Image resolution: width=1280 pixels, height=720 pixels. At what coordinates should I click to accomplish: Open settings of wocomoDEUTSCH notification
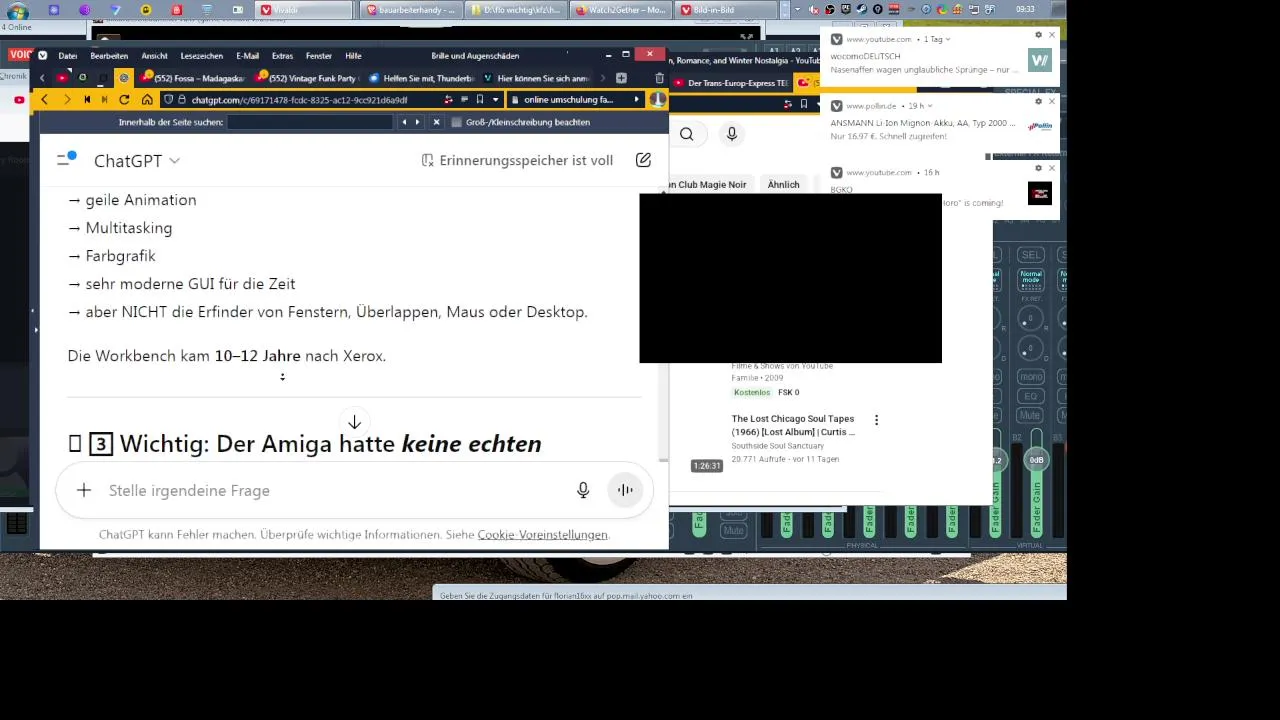[1038, 35]
